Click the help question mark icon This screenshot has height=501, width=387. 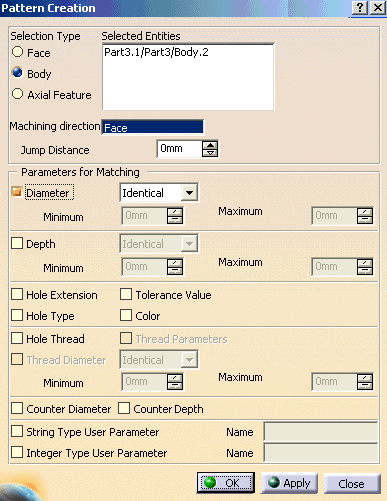(x=360, y=7)
